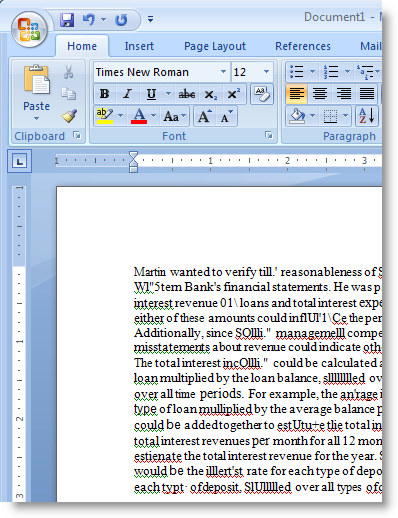
Task: Open the numbering library dropdown
Action: (347, 71)
